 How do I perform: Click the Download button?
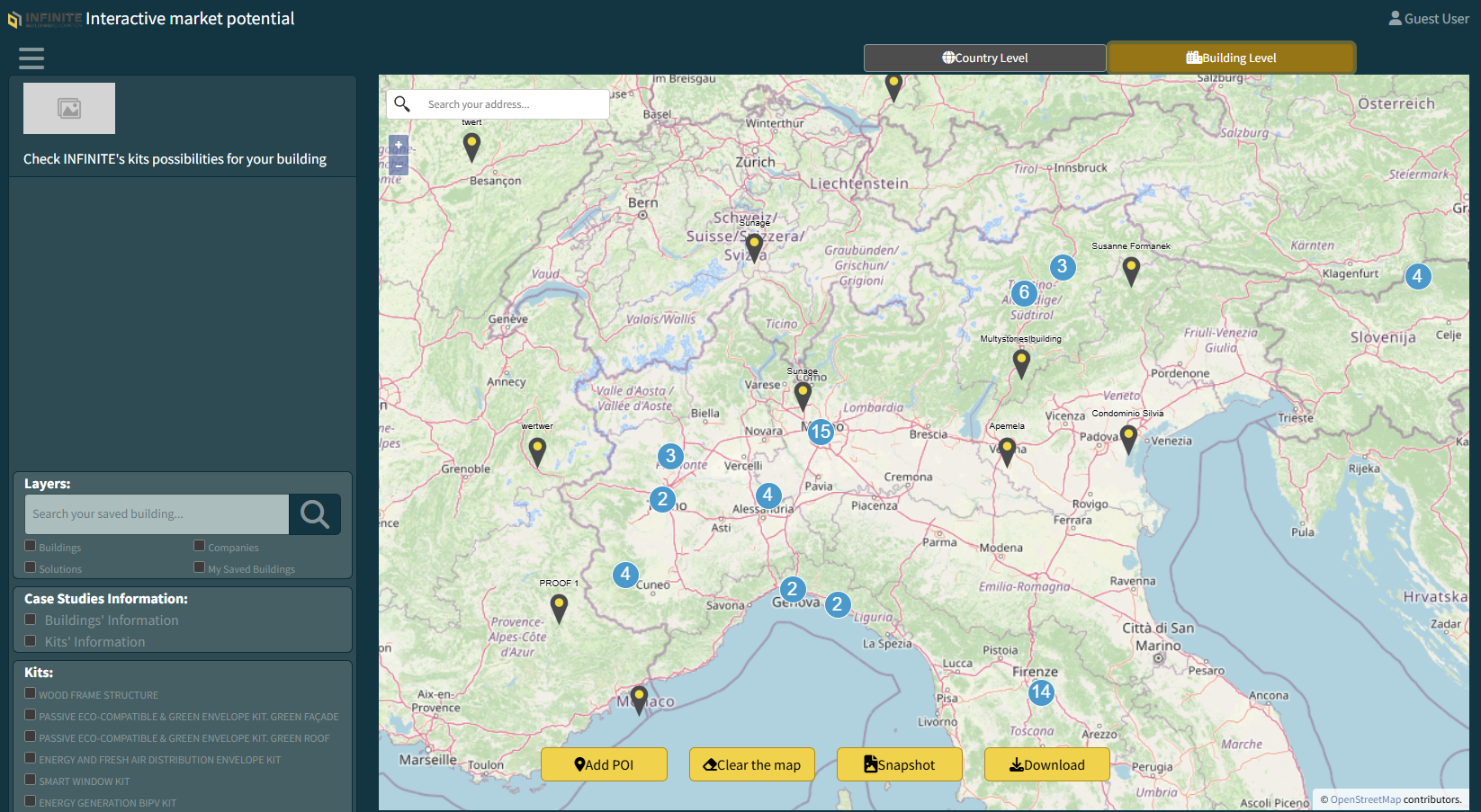tap(1046, 764)
